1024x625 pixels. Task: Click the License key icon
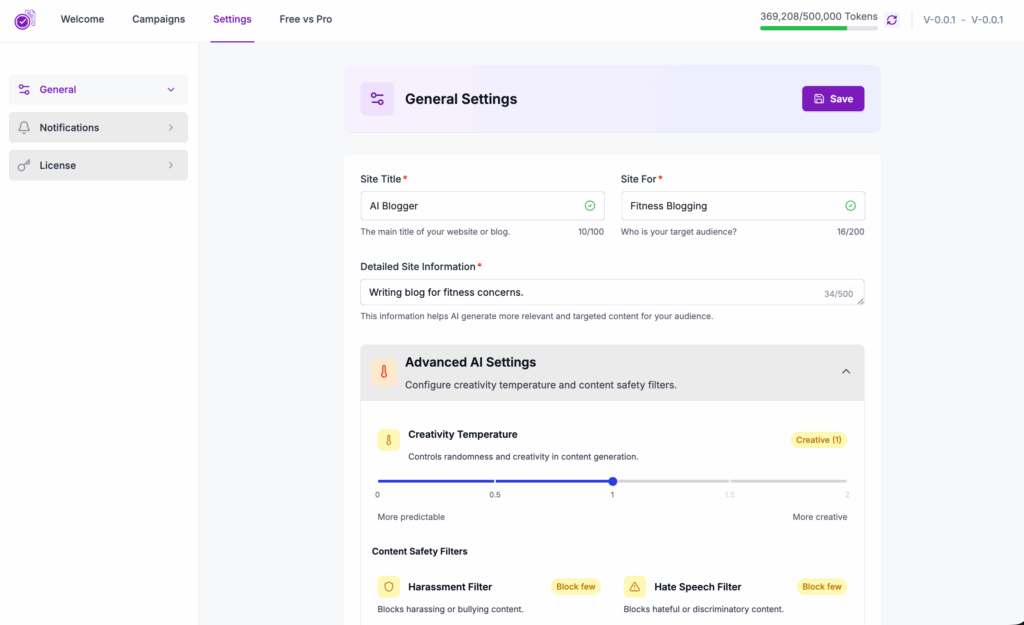[24, 165]
